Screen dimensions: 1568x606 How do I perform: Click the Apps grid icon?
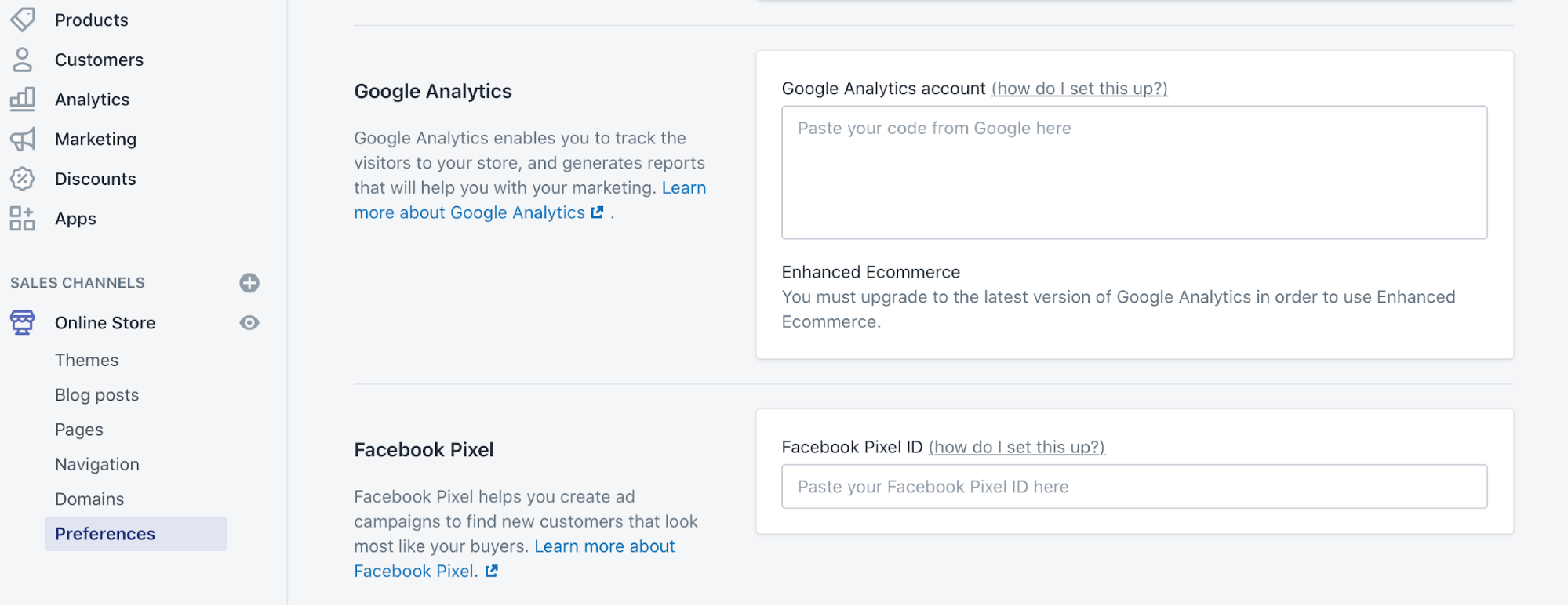(x=23, y=219)
